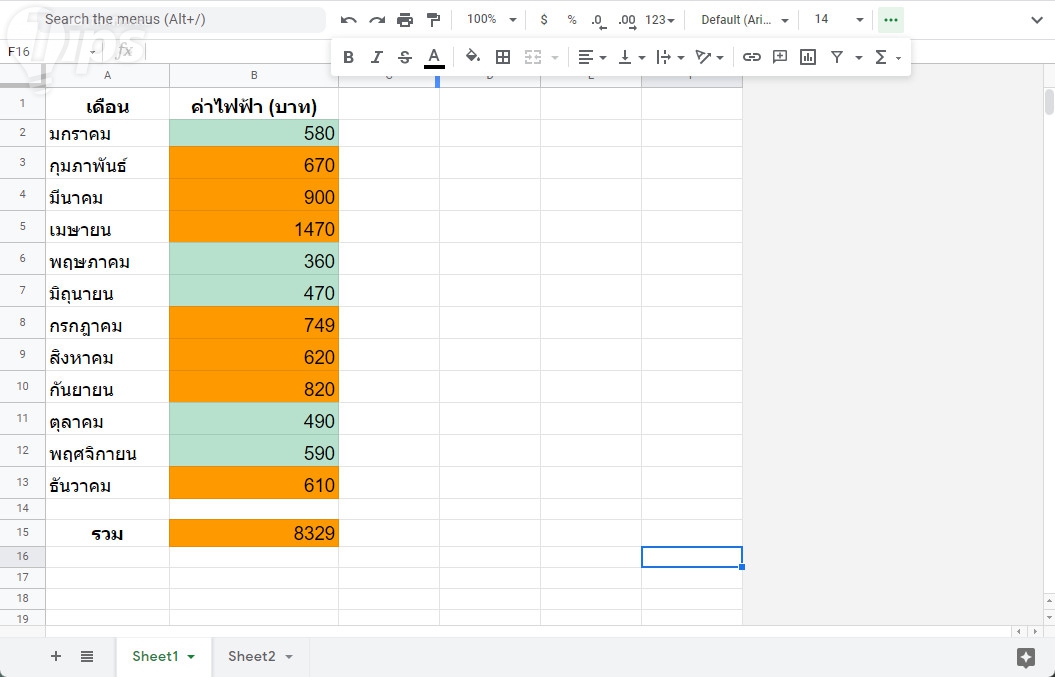Click the Insert chart icon
The image size is (1055, 677).
pyautogui.click(x=808, y=57)
